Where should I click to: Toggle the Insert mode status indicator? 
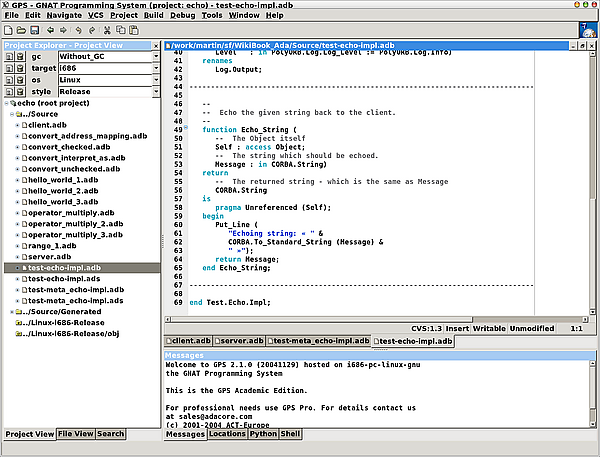(x=457, y=328)
